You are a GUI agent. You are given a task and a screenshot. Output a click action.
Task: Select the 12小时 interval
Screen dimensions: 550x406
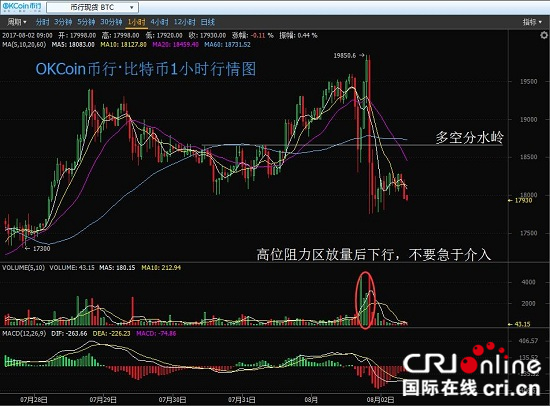(x=185, y=22)
